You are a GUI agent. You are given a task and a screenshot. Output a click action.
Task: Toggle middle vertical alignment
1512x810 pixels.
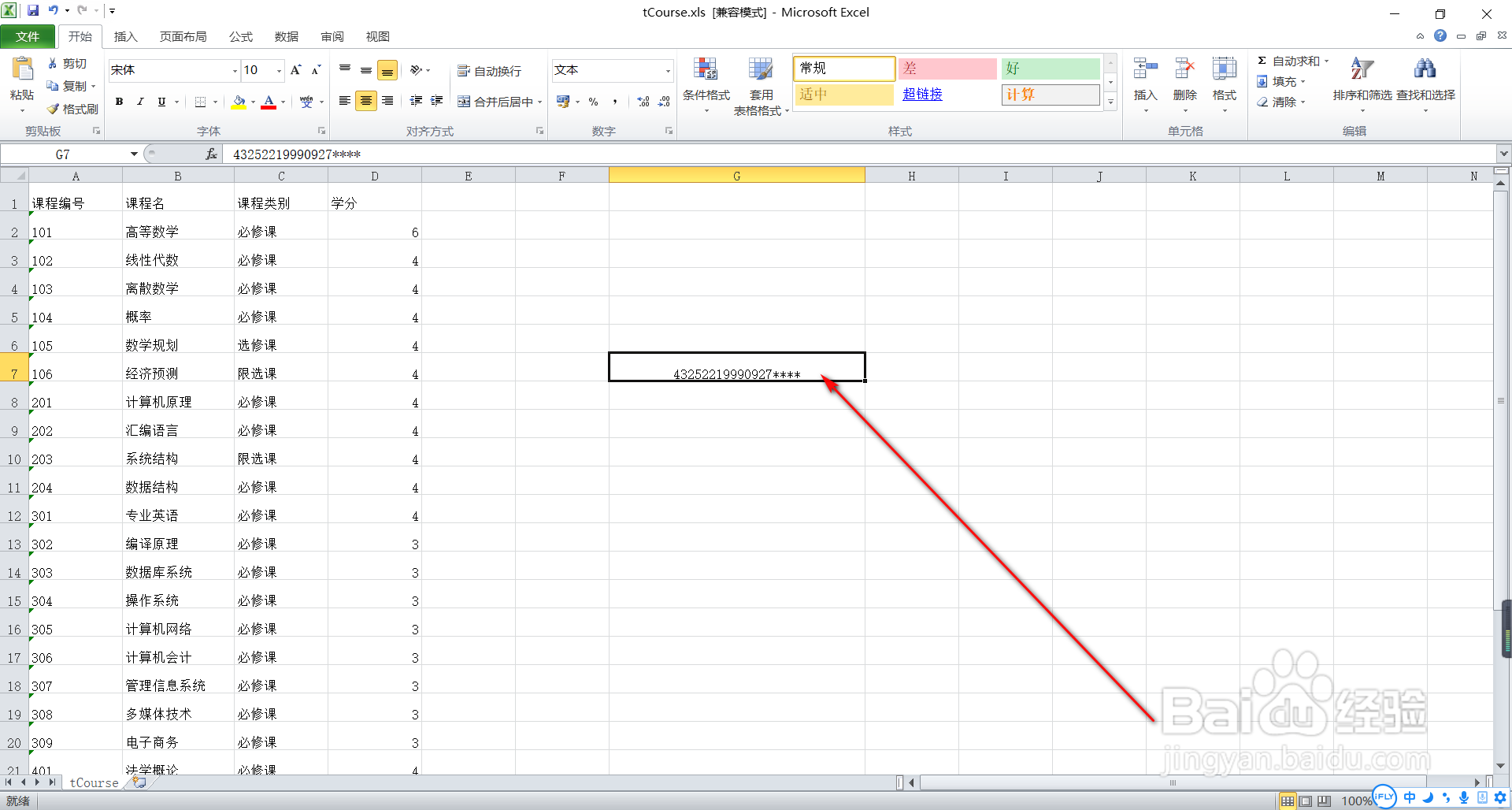[x=366, y=70]
